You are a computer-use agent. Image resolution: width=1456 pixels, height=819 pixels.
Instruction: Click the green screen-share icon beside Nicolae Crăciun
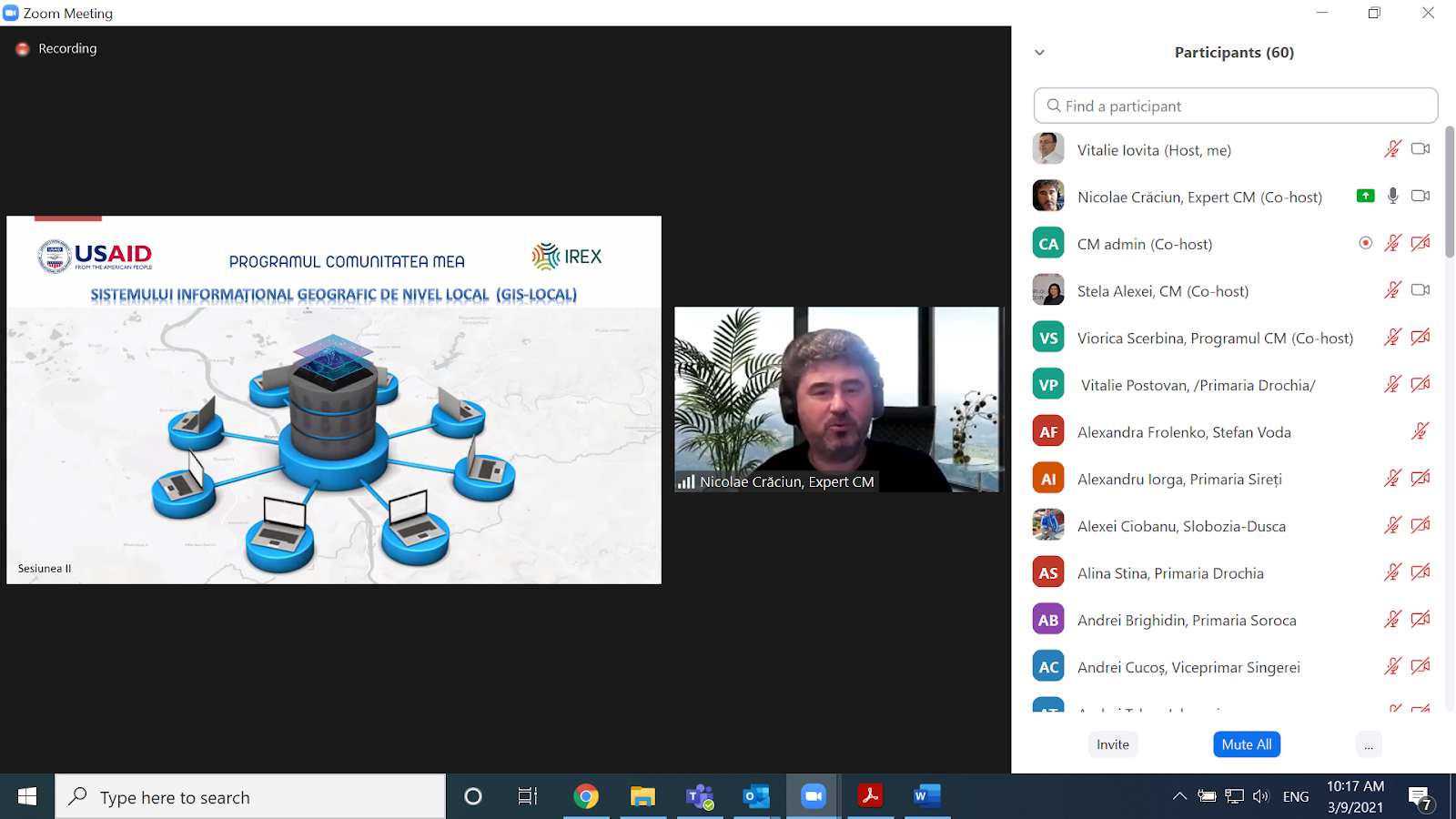[x=1365, y=196]
